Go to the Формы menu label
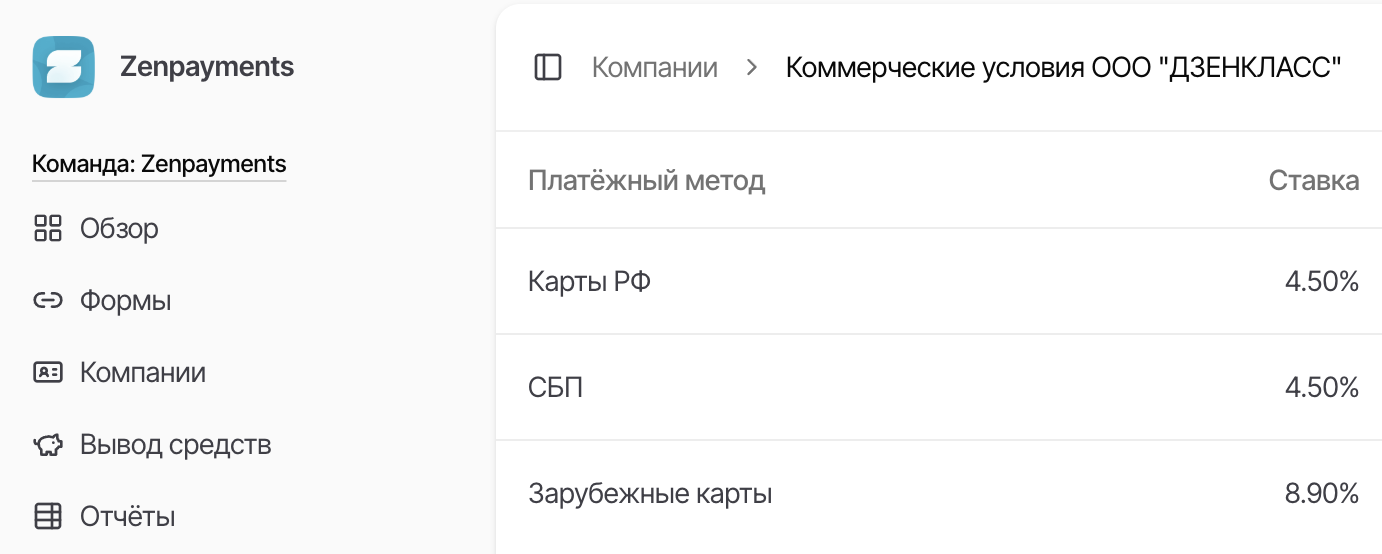Image resolution: width=1382 pixels, height=554 pixels. (x=125, y=300)
